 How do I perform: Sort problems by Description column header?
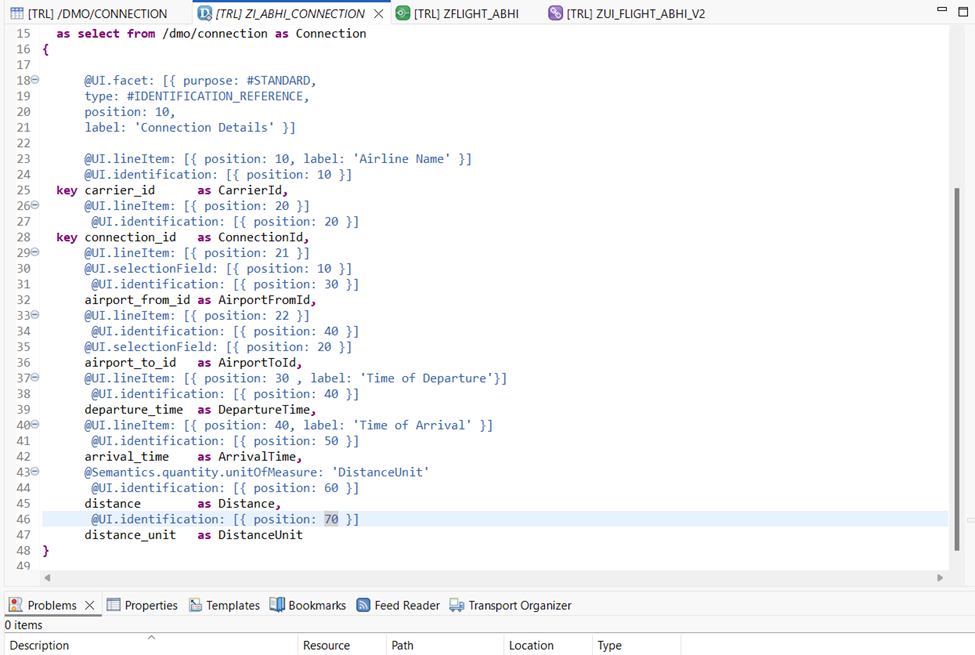click(x=40, y=645)
